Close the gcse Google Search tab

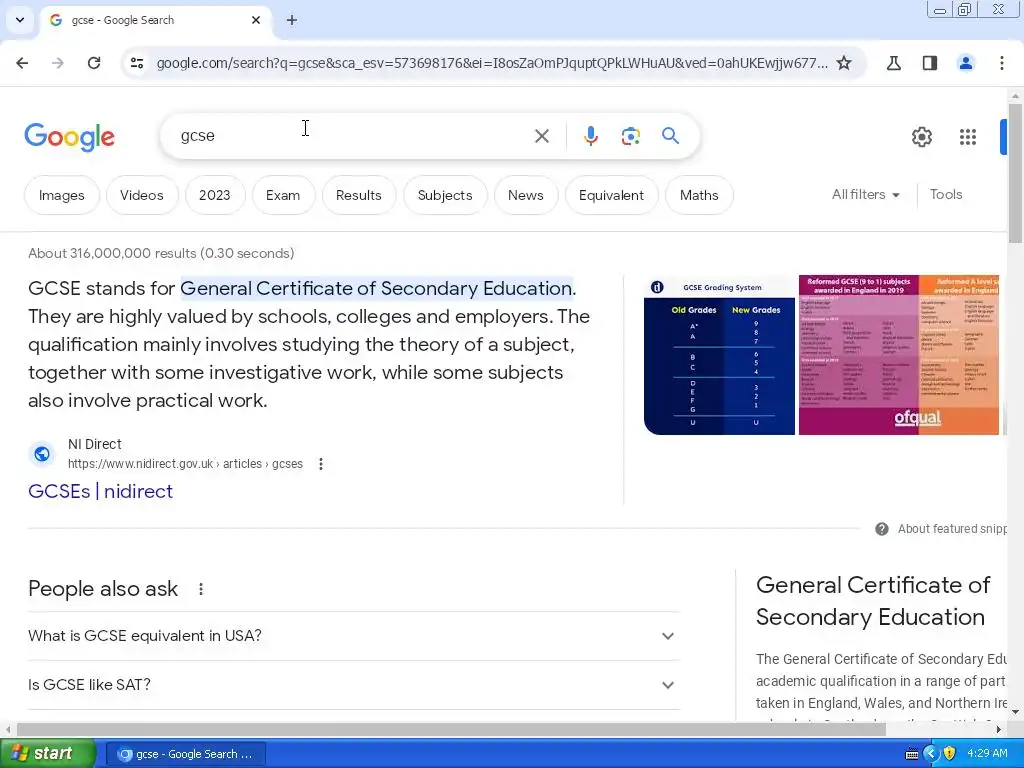click(x=256, y=20)
